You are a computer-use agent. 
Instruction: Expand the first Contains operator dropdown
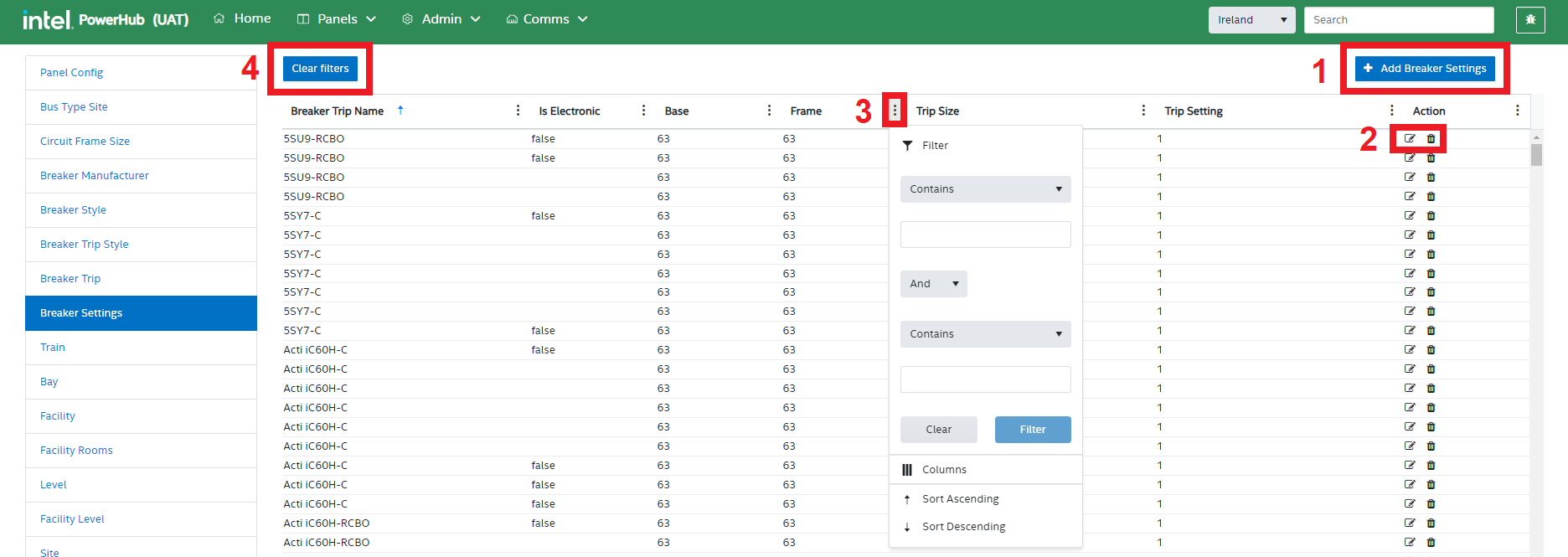click(985, 189)
